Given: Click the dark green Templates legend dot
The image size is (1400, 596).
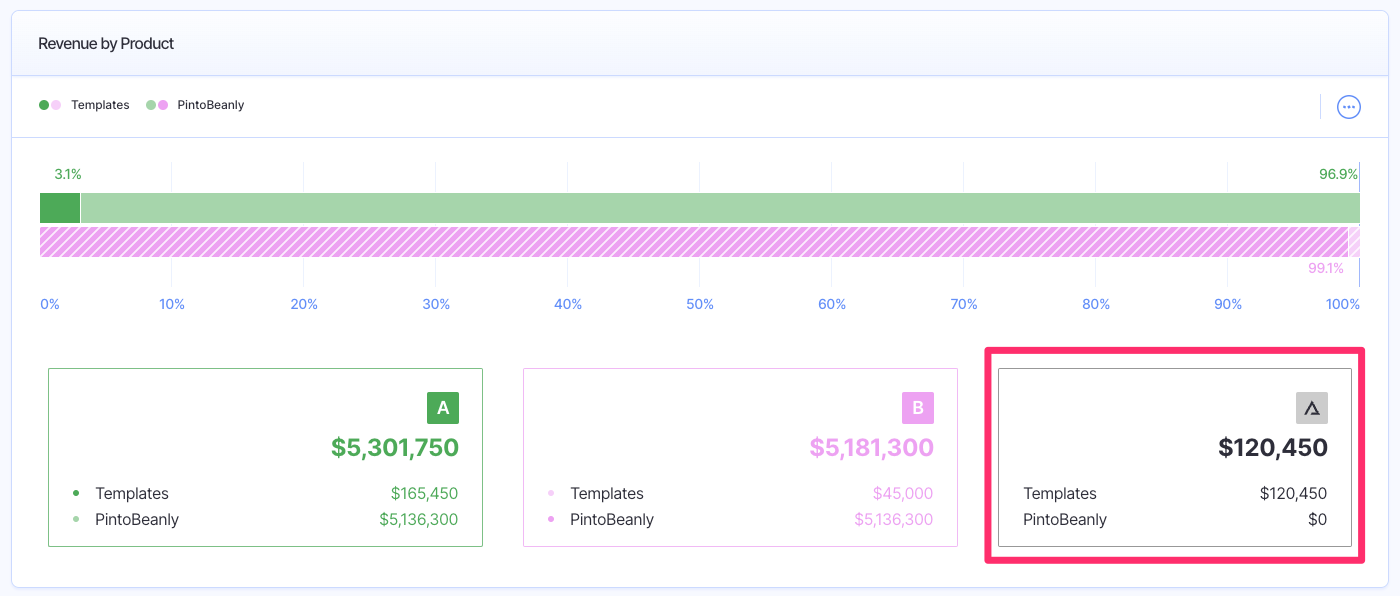Looking at the screenshot, I should (x=44, y=103).
